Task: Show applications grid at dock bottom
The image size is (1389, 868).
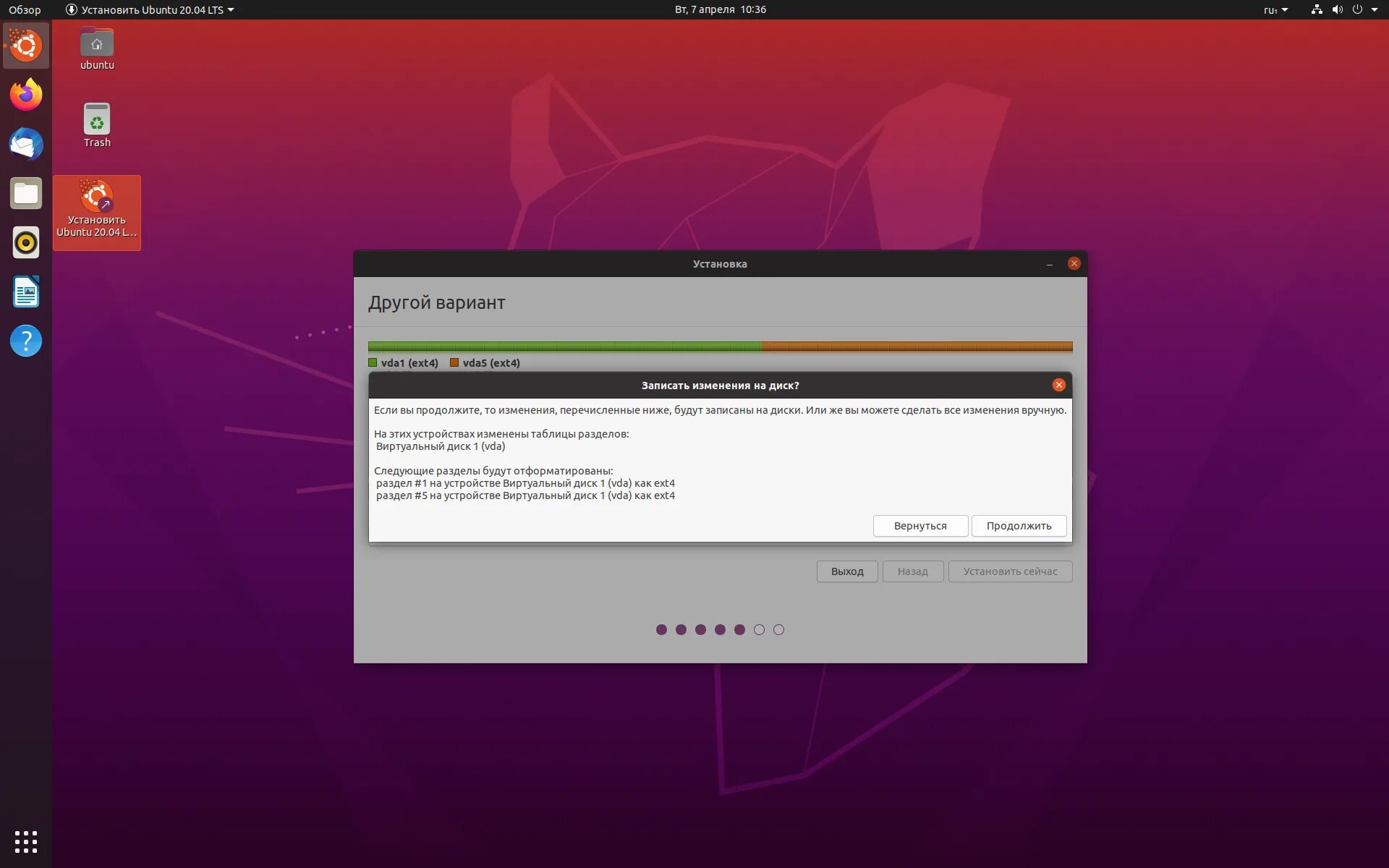Action: 26,841
